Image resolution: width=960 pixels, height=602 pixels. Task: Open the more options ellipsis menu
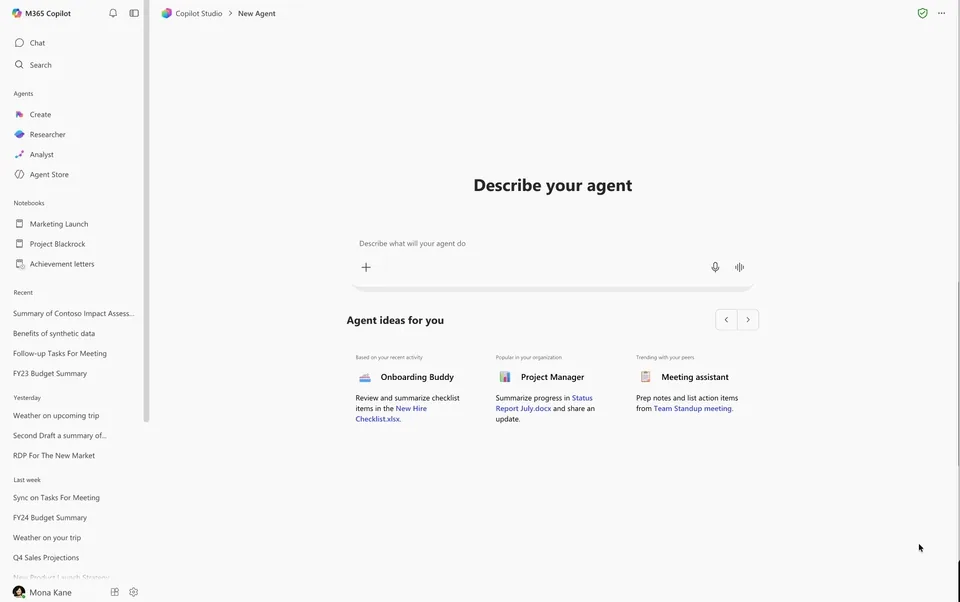pos(942,13)
